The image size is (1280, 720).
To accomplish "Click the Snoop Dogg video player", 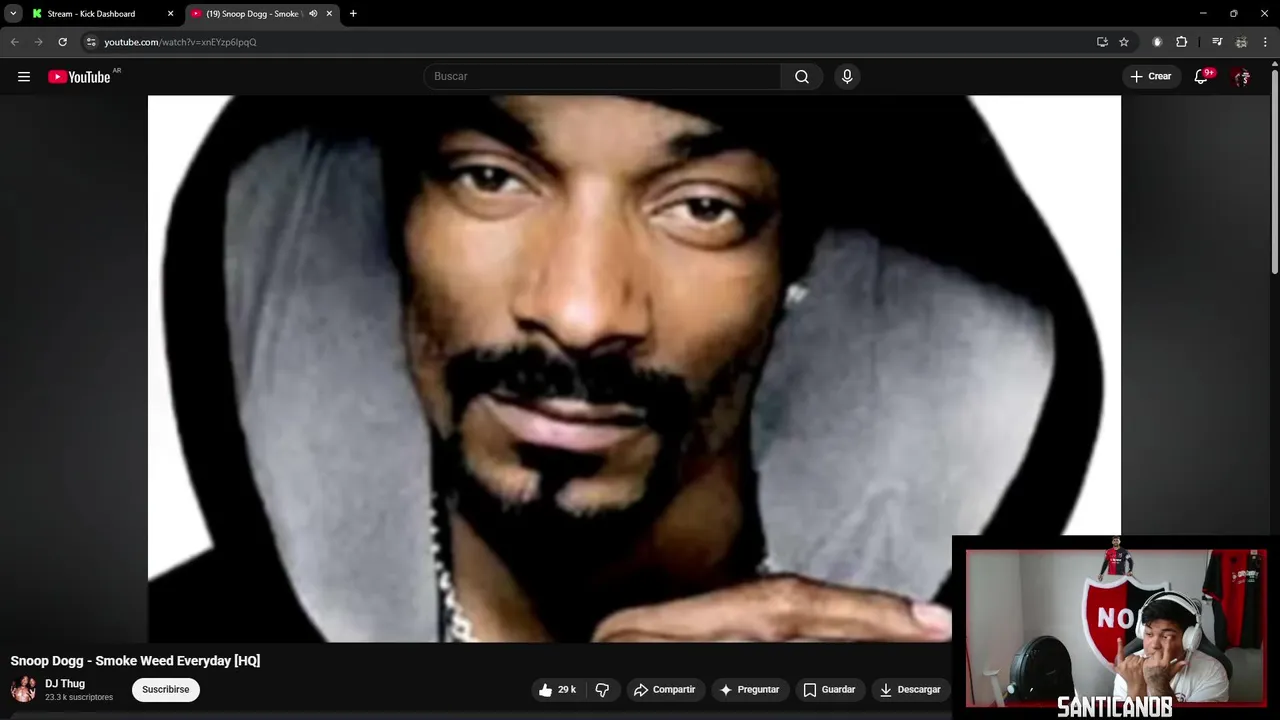I will click(634, 368).
